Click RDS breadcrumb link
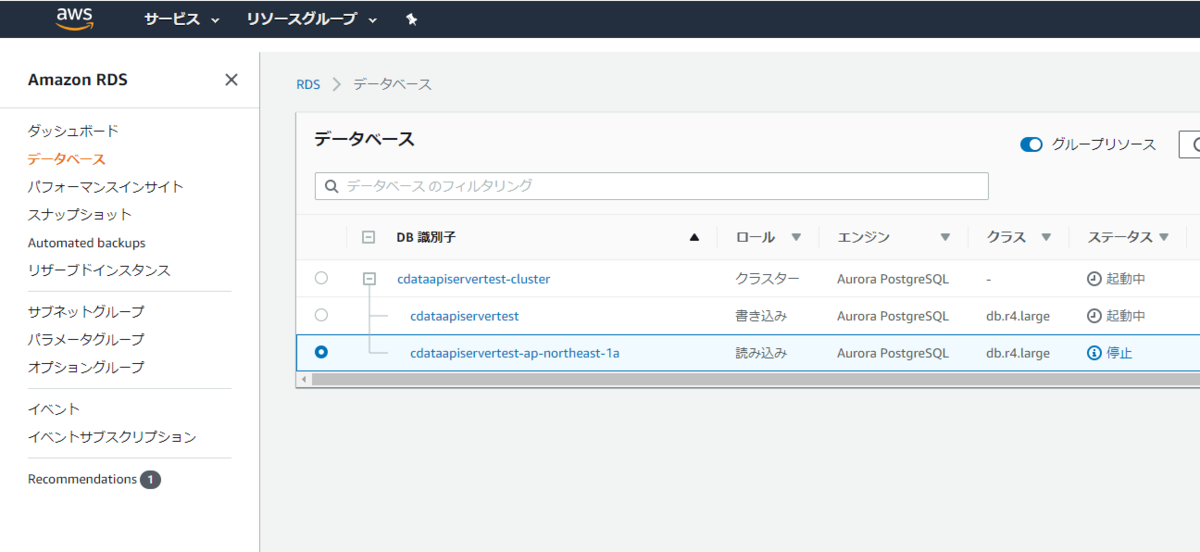 tap(308, 85)
